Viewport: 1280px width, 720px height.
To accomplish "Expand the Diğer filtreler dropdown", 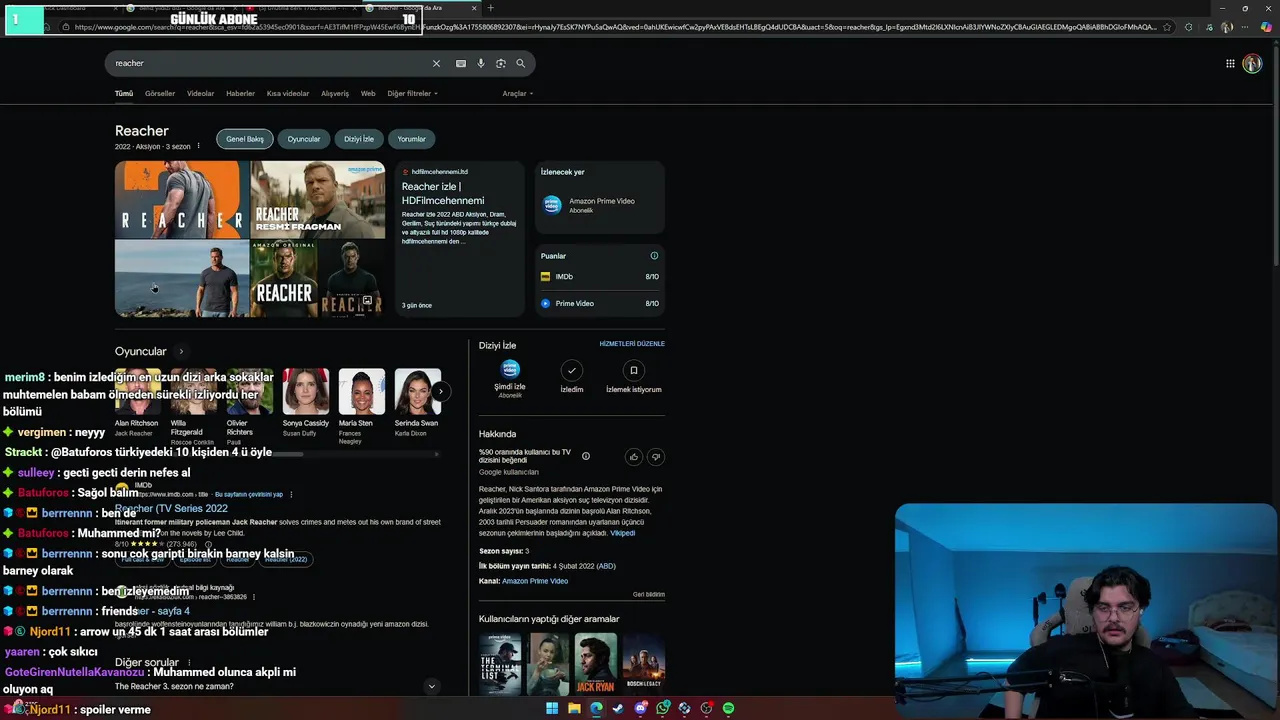I will click(x=412, y=93).
